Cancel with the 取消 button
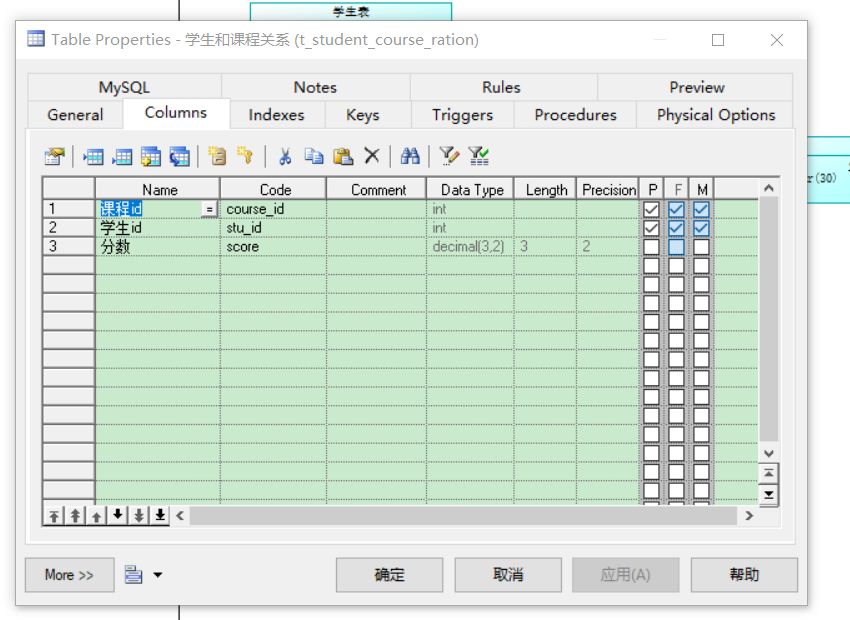This screenshot has height=620, width=850. coord(508,575)
